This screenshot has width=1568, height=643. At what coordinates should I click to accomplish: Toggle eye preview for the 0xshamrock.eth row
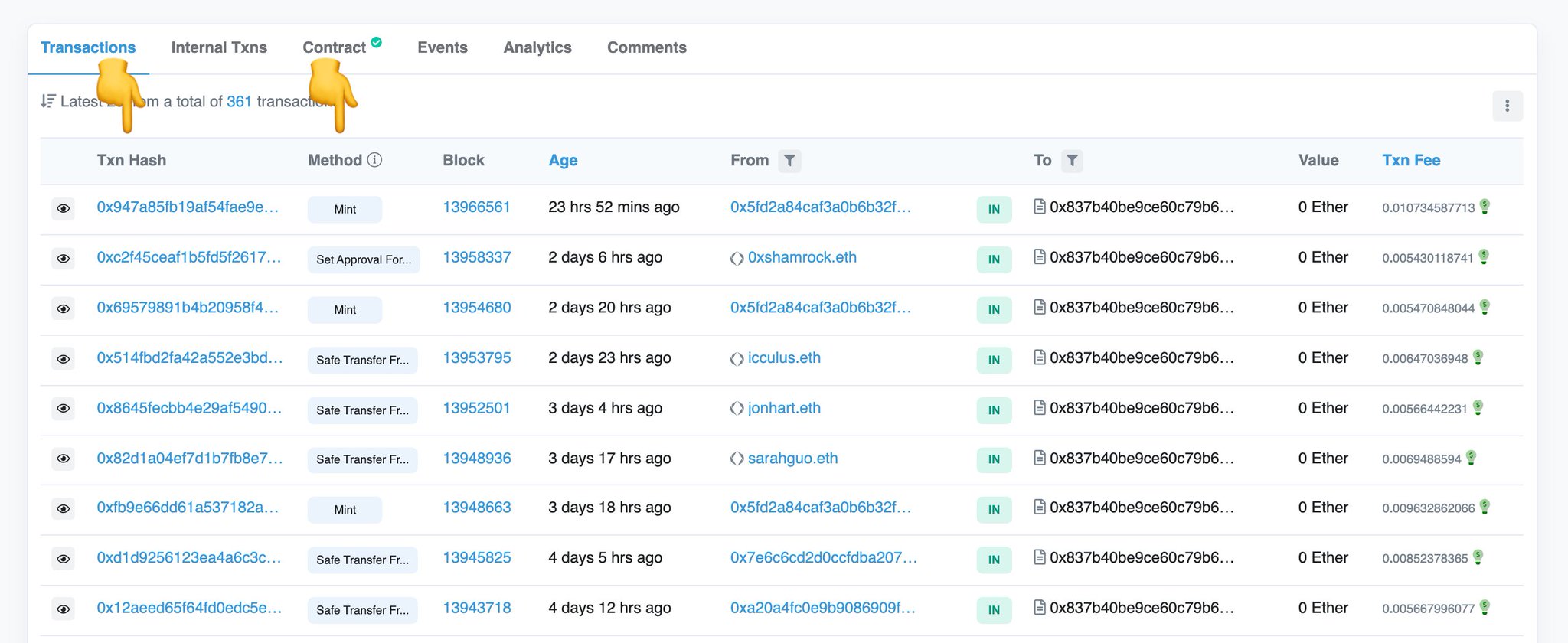[64, 259]
